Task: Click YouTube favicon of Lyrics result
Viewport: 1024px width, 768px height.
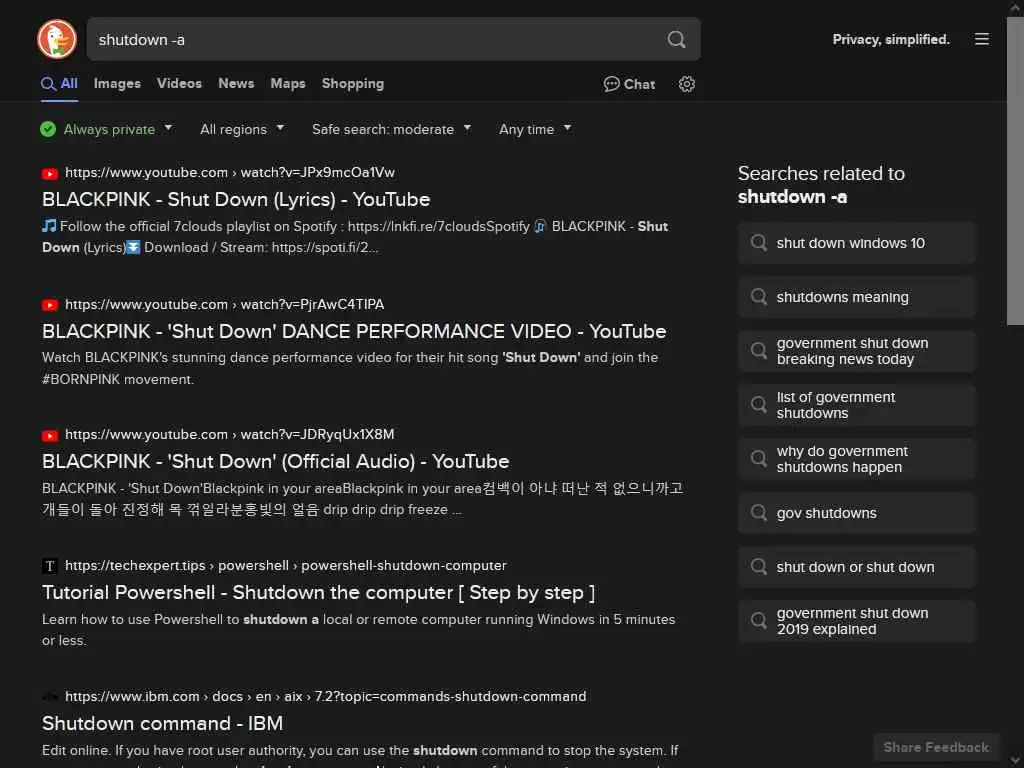Action: click(x=50, y=173)
